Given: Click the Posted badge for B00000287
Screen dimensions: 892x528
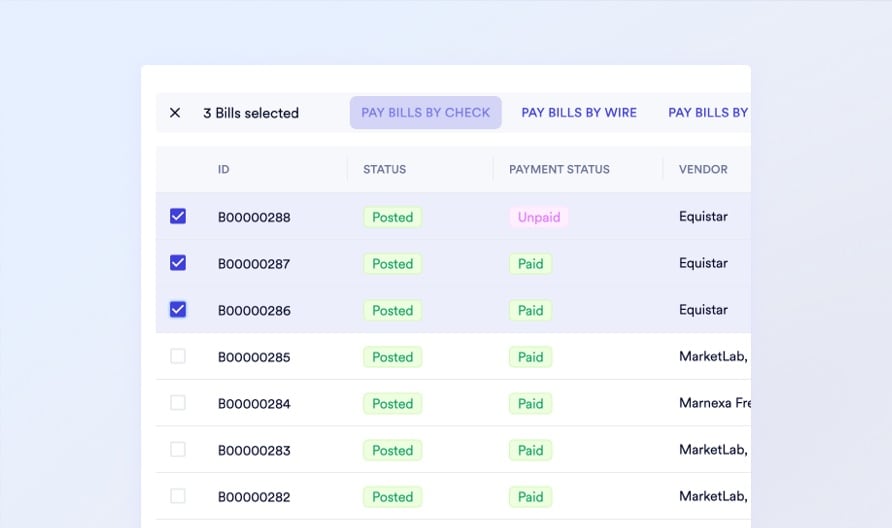Looking at the screenshot, I should tap(393, 263).
